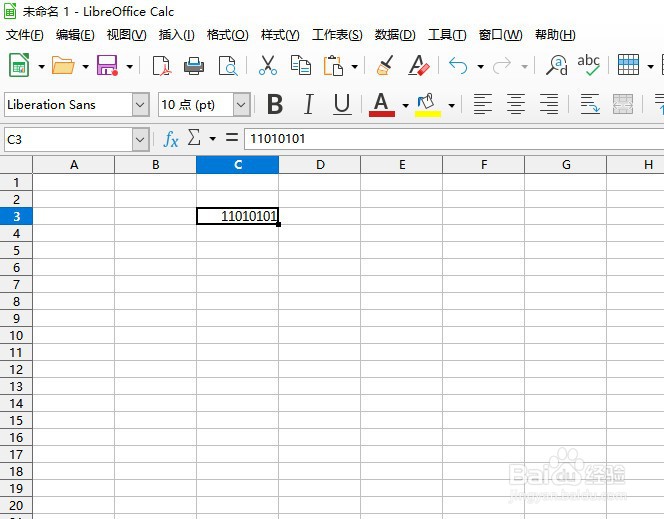Click the Name Box showing C3
This screenshot has width=664, height=519.
(69, 139)
